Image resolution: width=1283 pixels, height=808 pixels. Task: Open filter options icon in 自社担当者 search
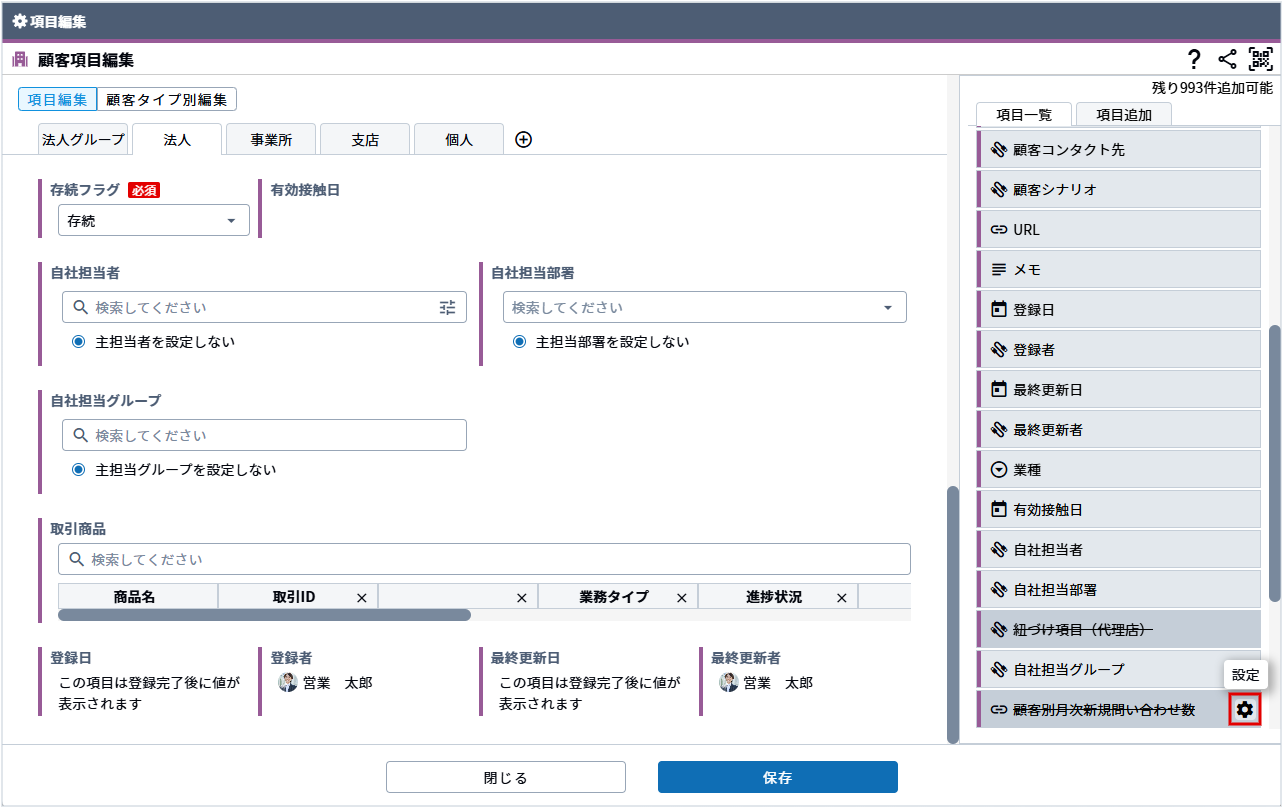point(447,308)
